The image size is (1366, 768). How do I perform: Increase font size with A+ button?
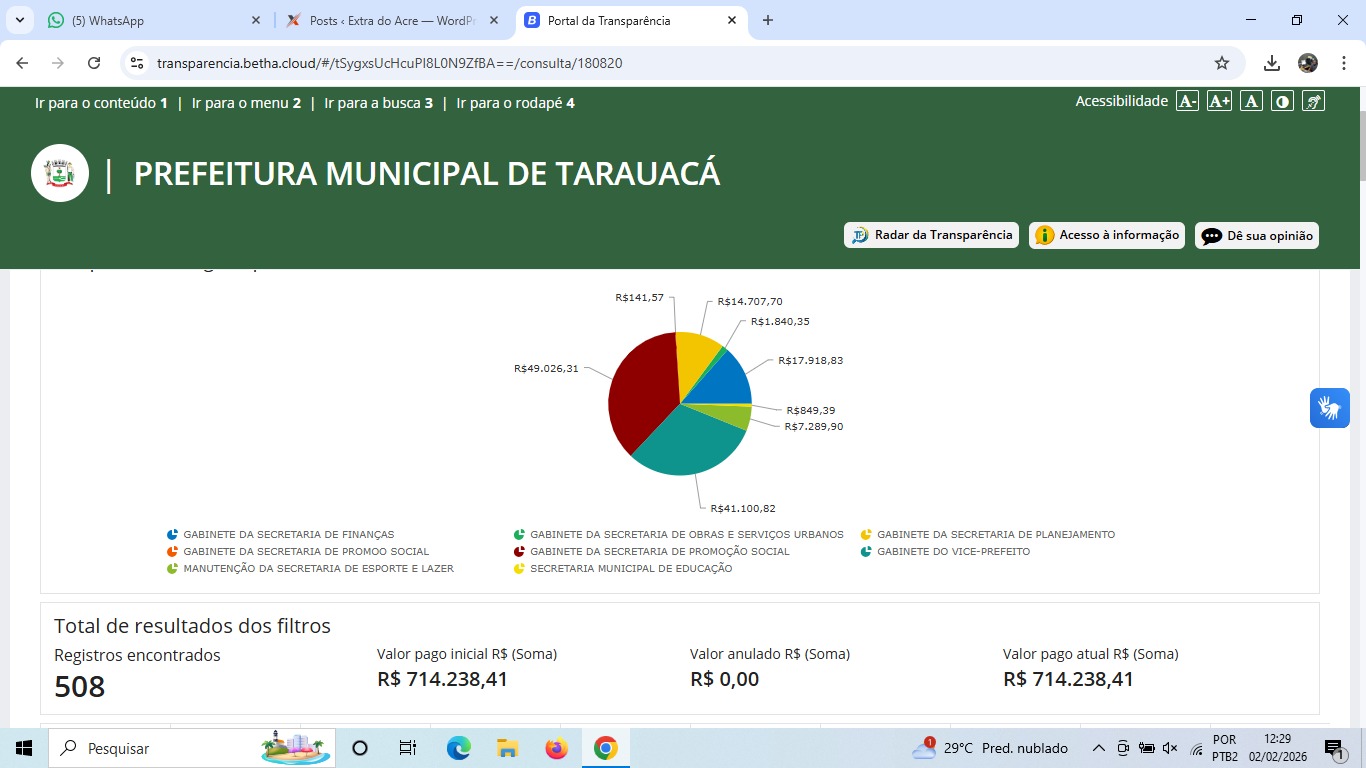(x=1219, y=101)
